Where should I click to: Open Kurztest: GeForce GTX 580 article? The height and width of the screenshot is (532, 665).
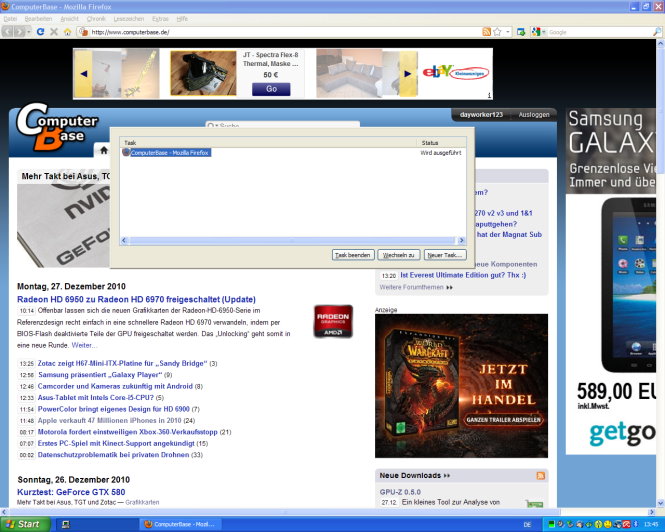pyautogui.click(x=71, y=492)
